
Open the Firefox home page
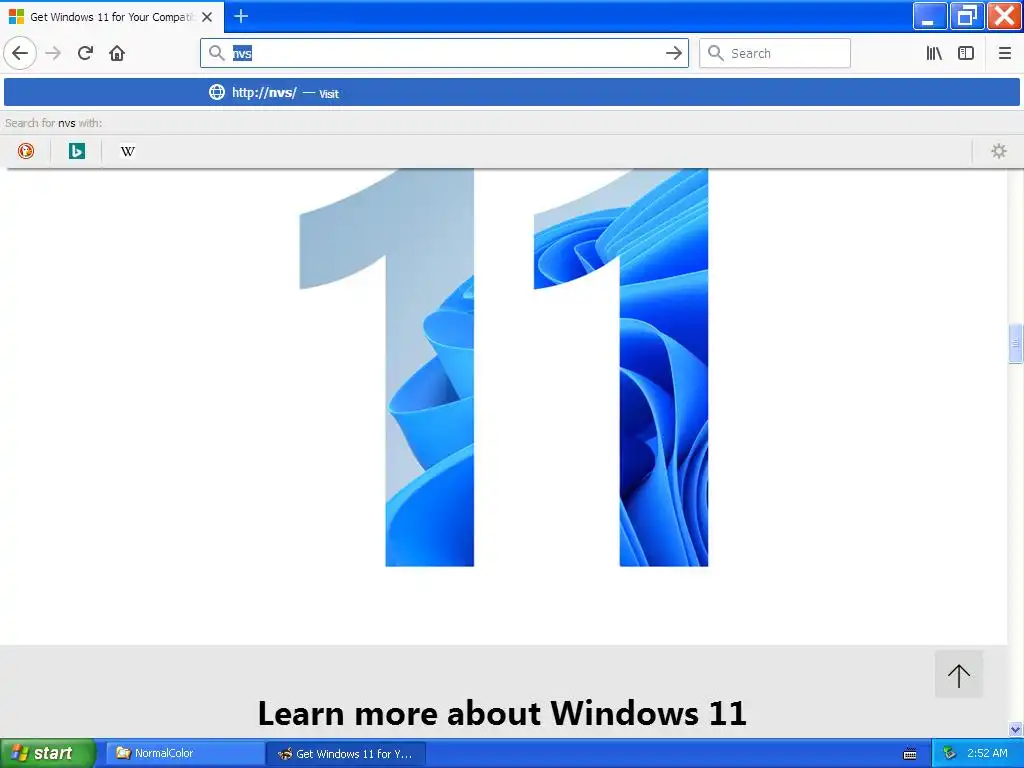tap(117, 53)
